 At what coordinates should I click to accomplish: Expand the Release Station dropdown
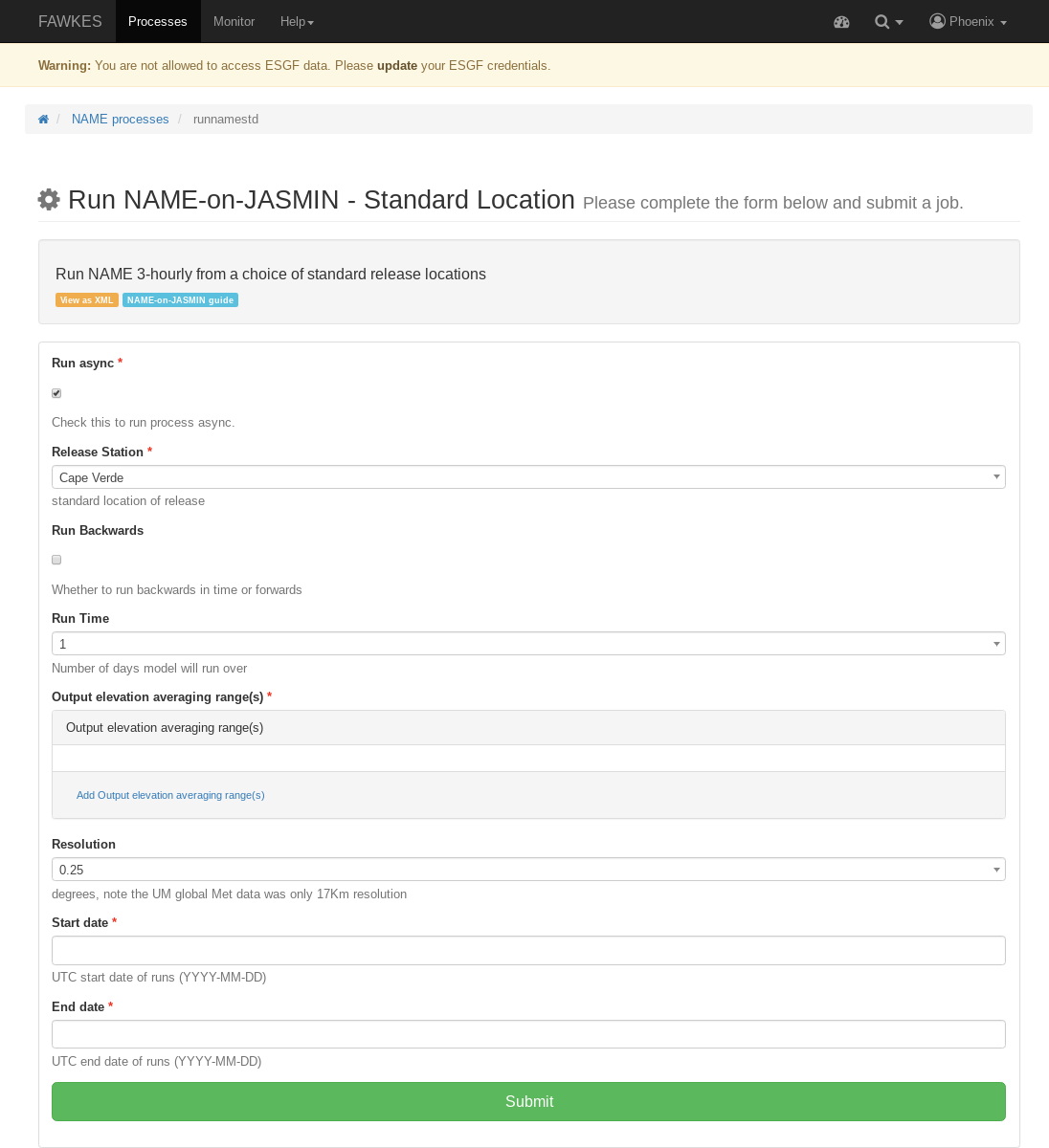pos(528,476)
